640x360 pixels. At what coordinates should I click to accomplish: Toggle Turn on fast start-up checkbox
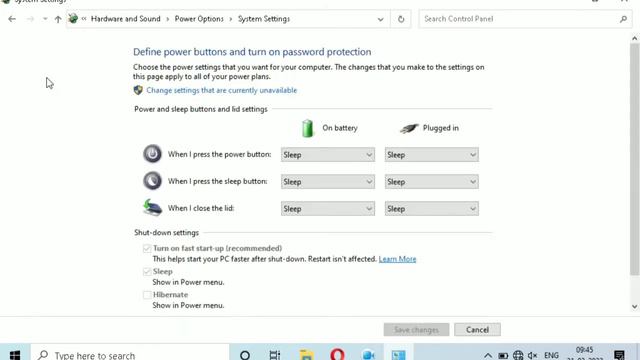tap(147, 248)
